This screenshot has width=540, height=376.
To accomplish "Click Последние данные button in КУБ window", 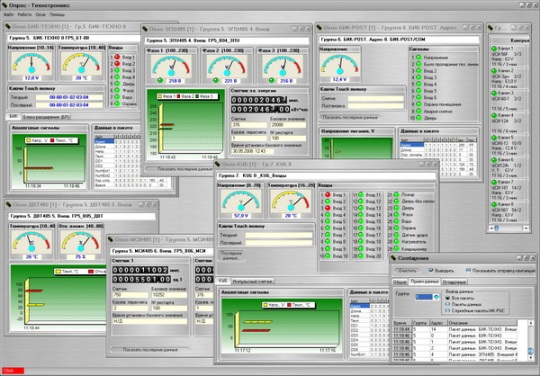I will pyautogui.click(x=231, y=255).
